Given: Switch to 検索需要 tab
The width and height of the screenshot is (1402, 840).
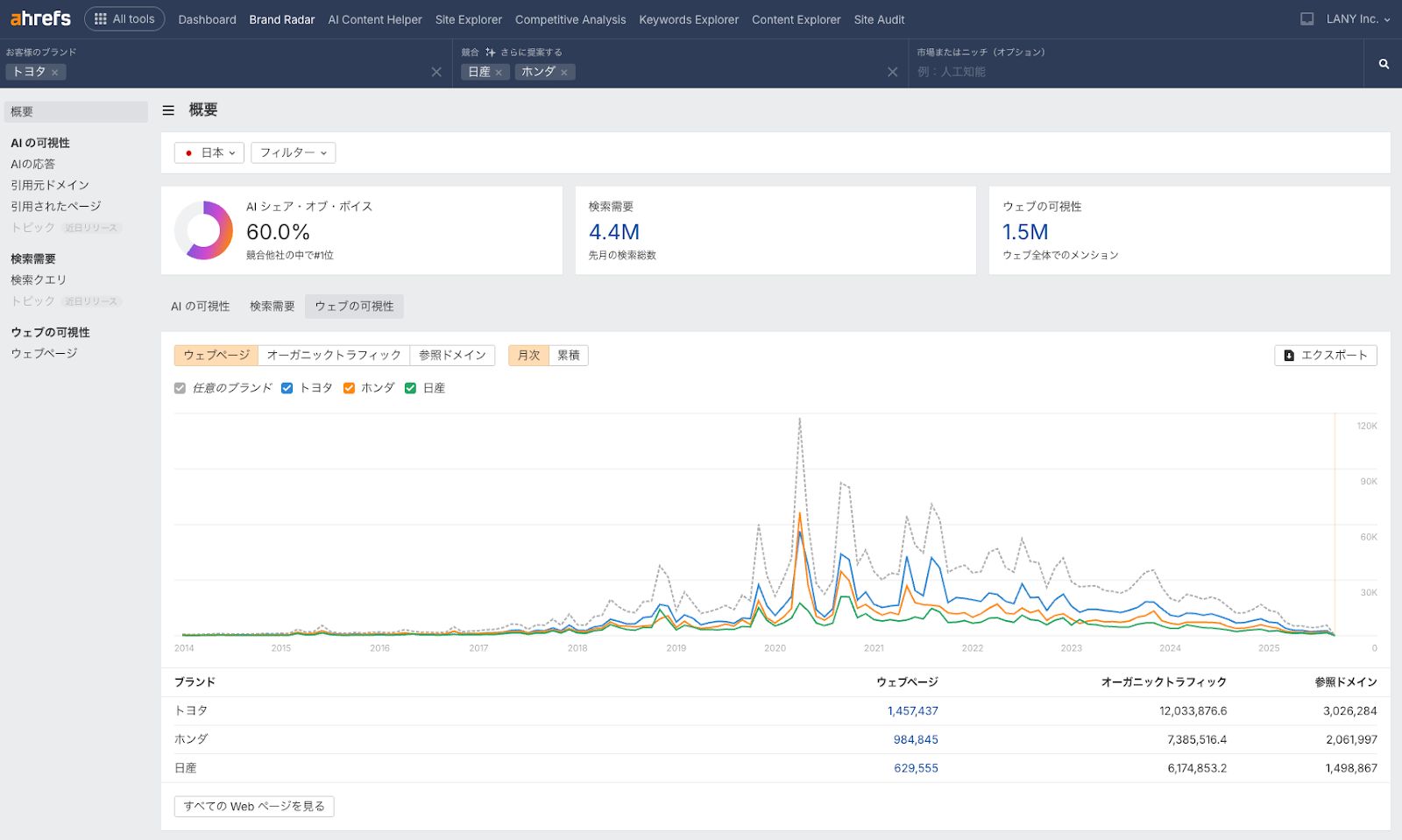Looking at the screenshot, I should point(273,307).
